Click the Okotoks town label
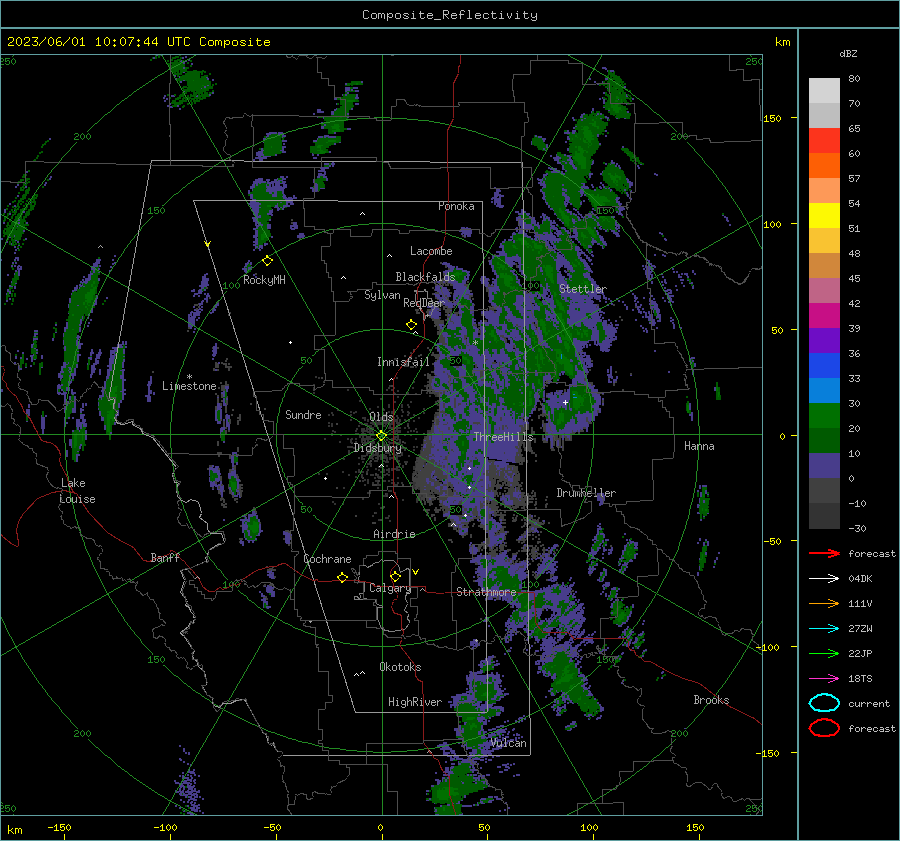900x841 pixels. click(x=400, y=666)
